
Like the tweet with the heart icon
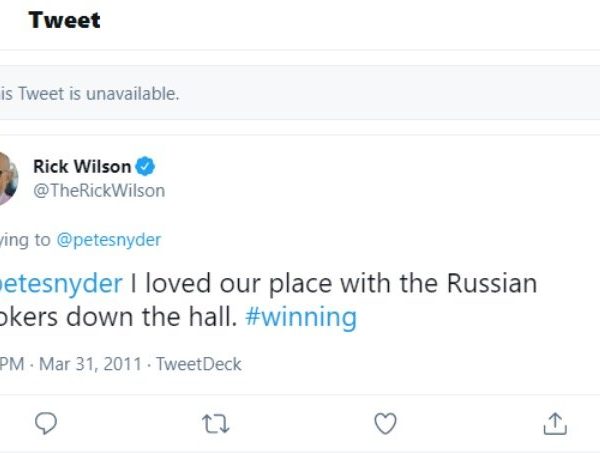click(385, 424)
